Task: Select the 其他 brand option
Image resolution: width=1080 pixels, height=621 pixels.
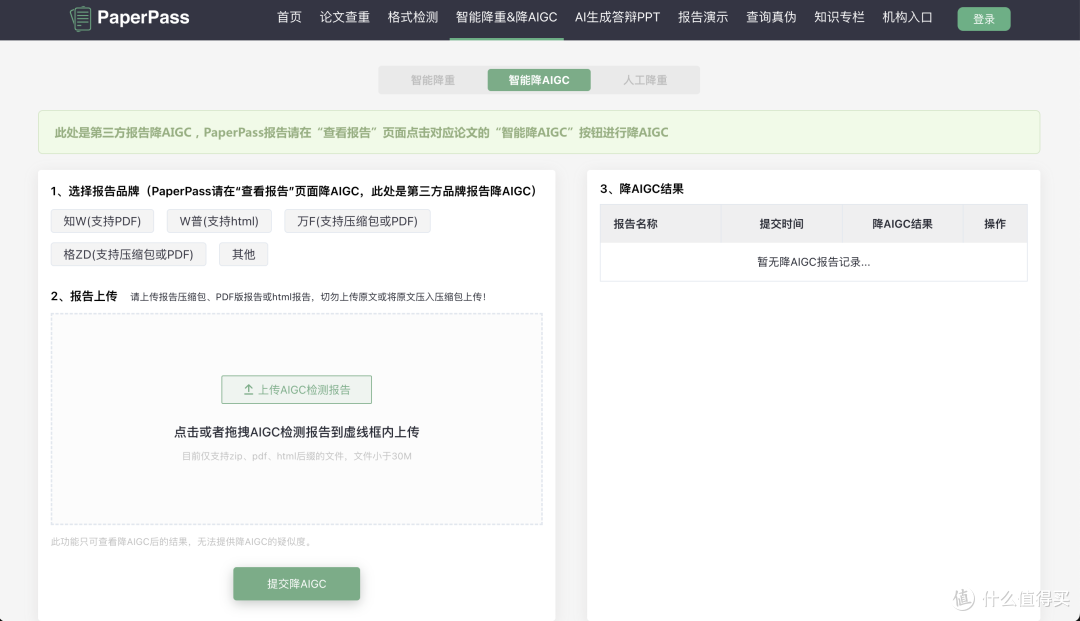Action: point(243,254)
